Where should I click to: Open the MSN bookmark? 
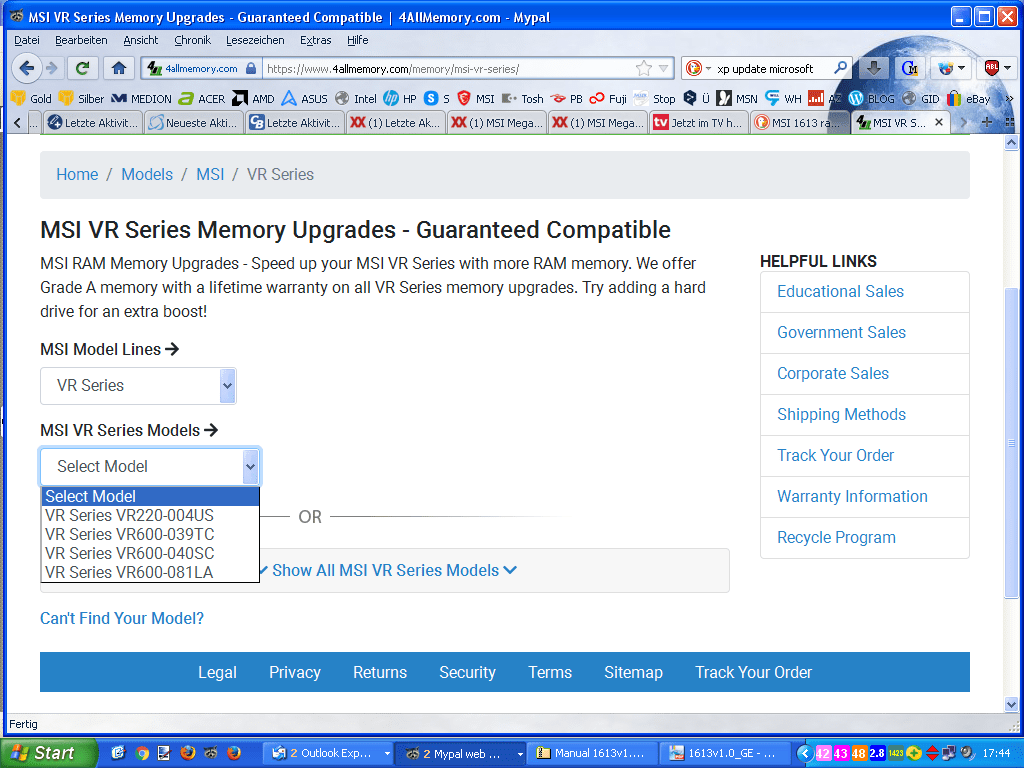[x=737, y=99]
